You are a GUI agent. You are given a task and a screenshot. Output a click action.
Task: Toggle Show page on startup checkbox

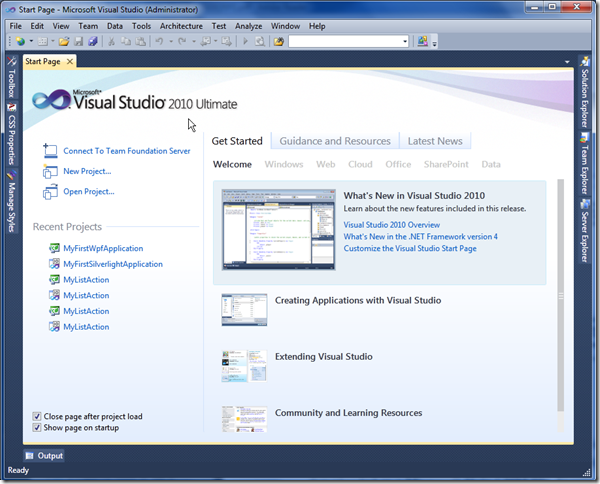[37, 427]
